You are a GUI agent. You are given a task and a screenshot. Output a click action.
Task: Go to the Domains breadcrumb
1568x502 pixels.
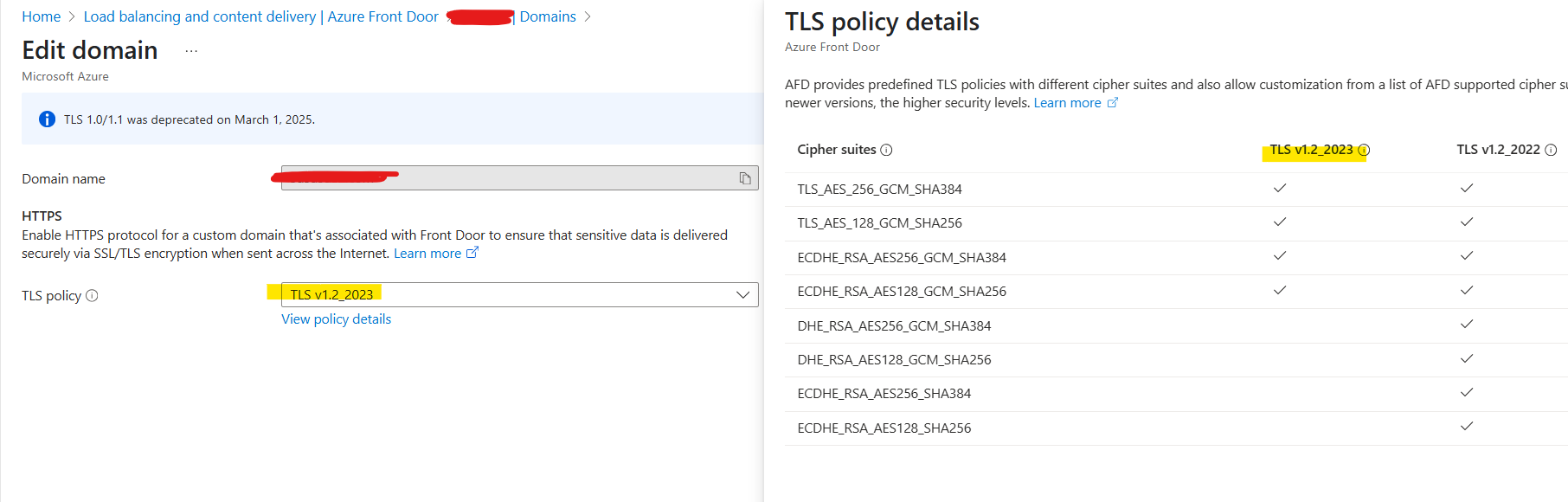pyautogui.click(x=548, y=16)
